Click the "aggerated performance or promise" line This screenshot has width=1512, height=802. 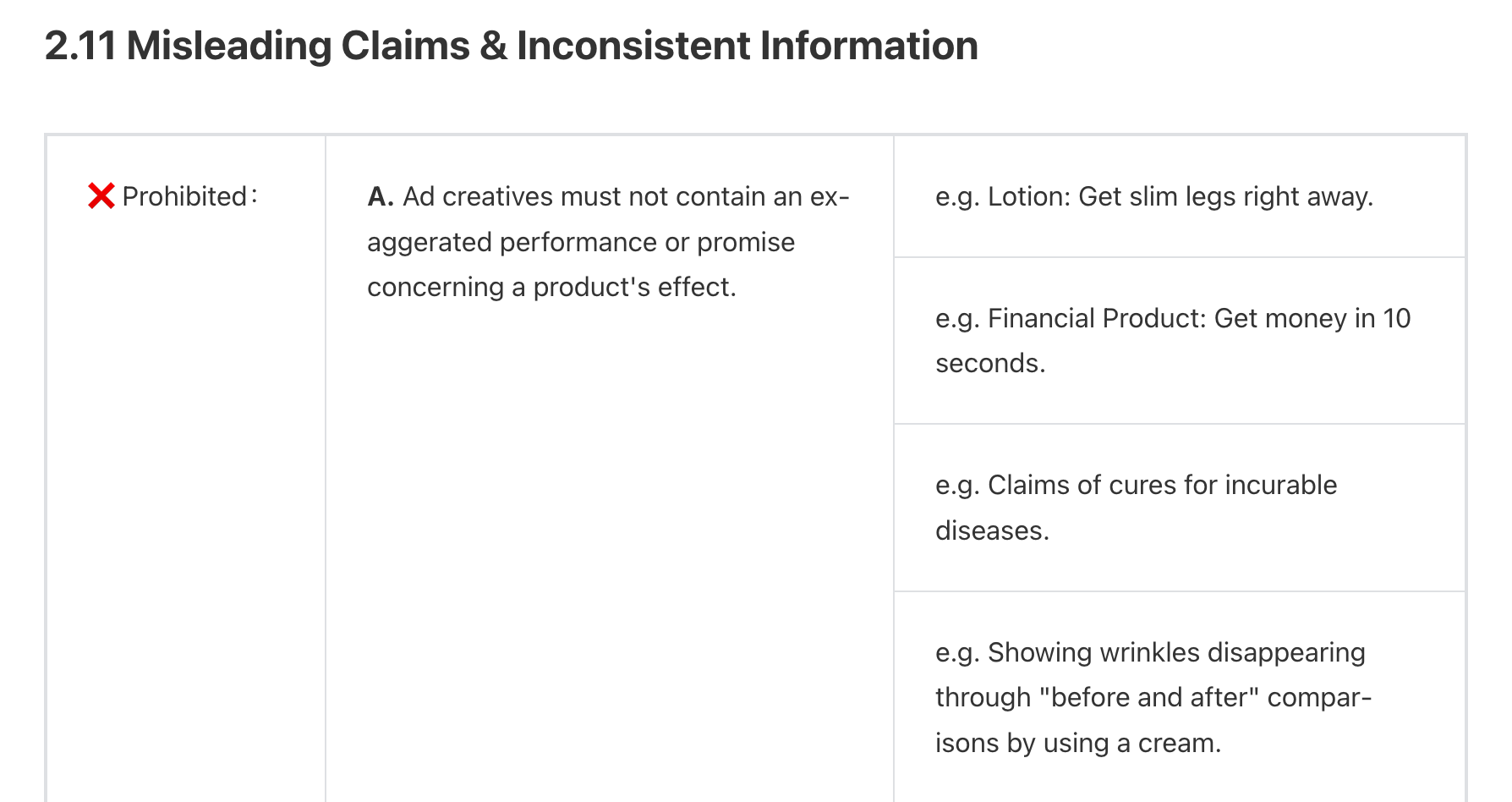pos(580,242)
